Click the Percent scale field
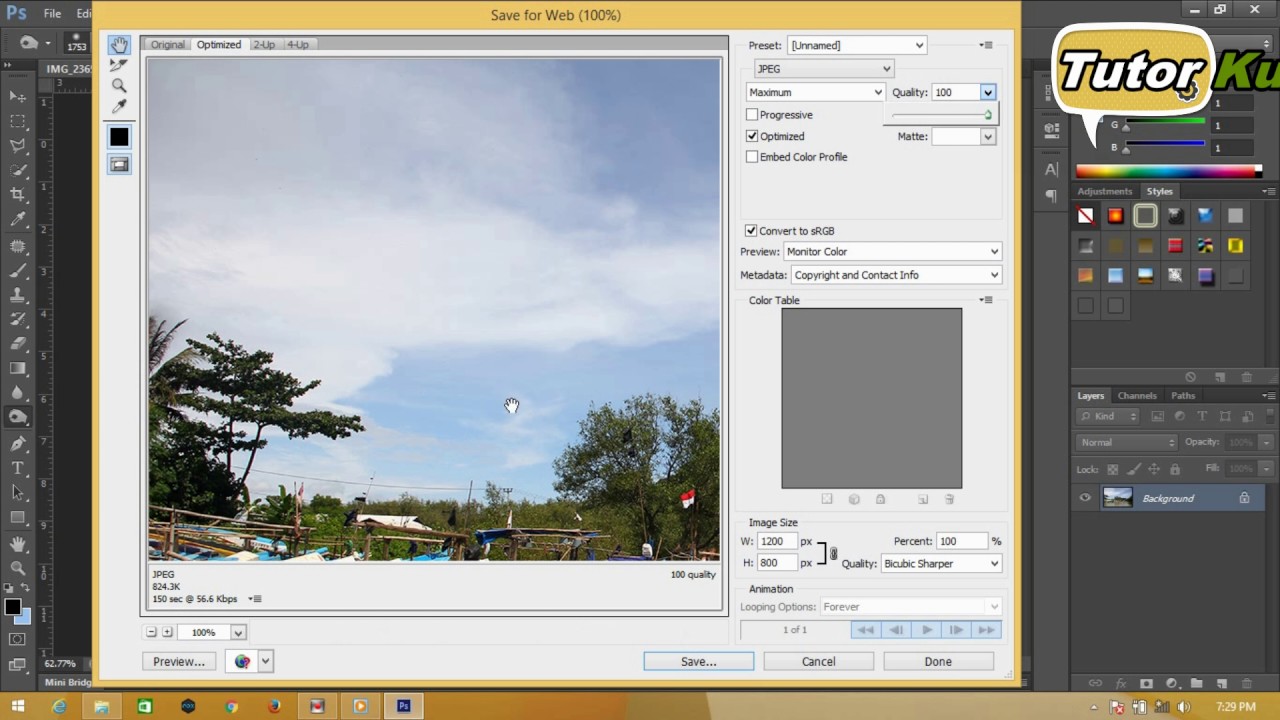 click(x=962, y=541)
